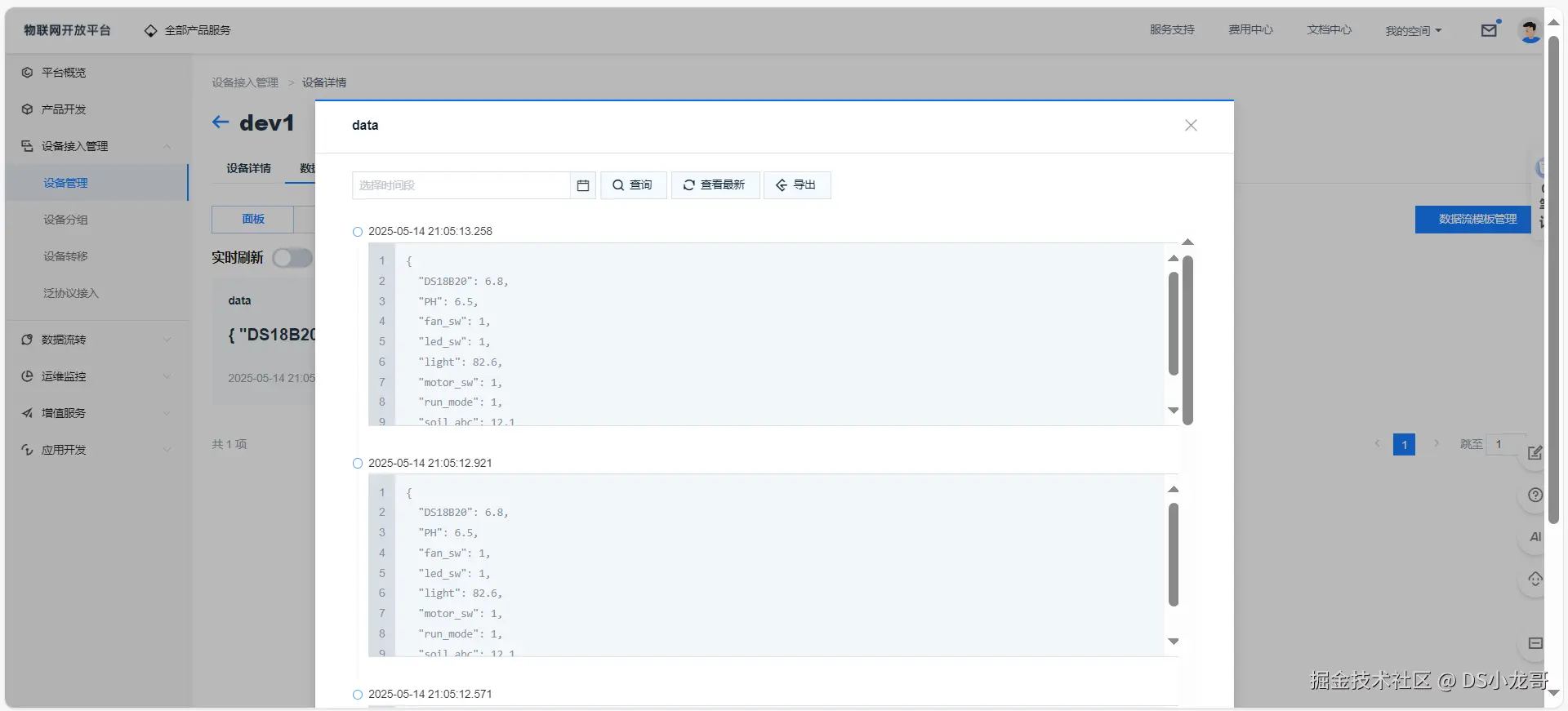Screen dimensions: 1568x711
Task: Expand the 数据流转 menu chevron
Action: [167, 340]
